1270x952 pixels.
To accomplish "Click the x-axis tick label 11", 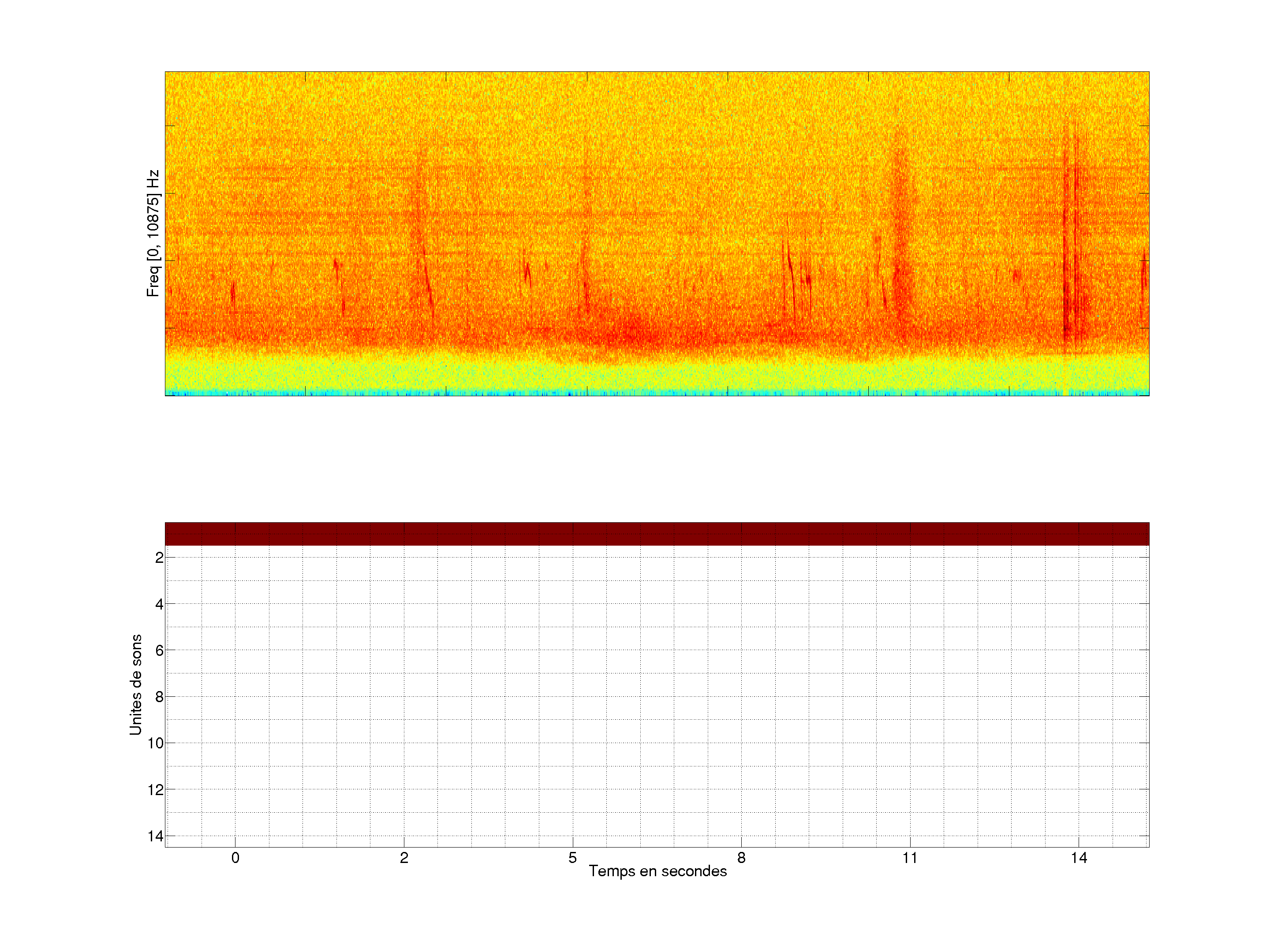I will click(x=910, y=858).
